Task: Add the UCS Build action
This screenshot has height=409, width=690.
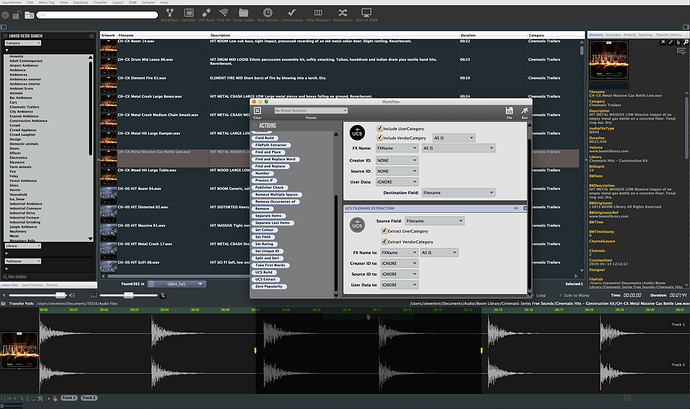Action: pos(264,272)
